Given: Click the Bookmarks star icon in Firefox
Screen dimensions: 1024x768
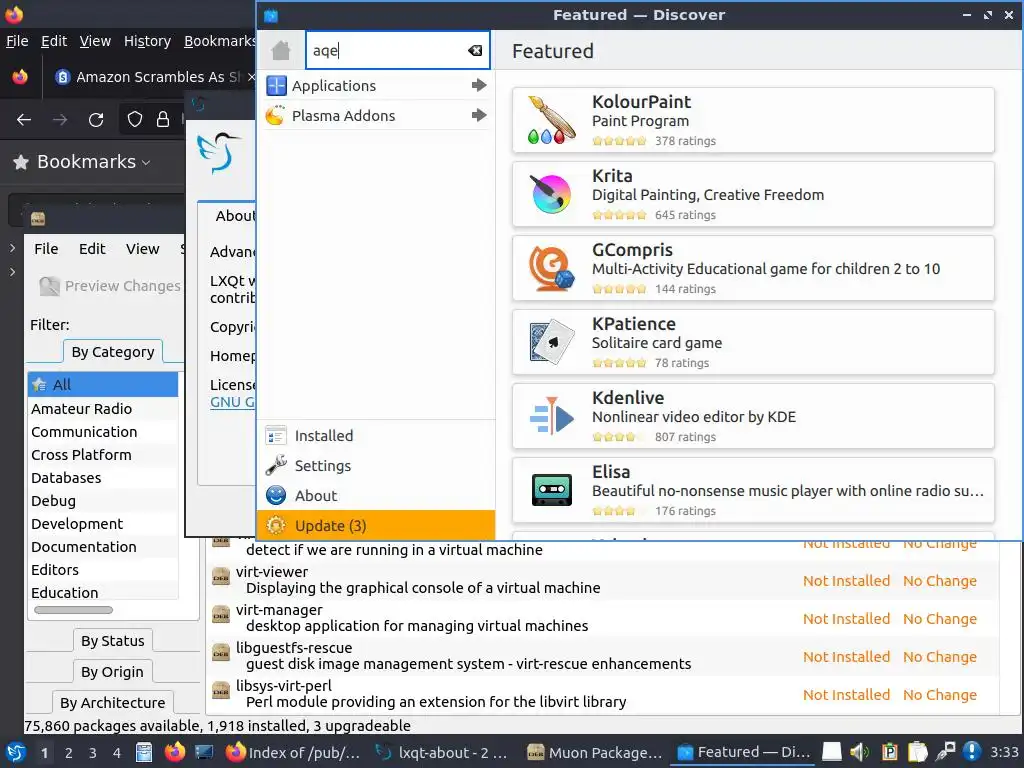Looking at the screenshot, I should click(x=21, y=162).
